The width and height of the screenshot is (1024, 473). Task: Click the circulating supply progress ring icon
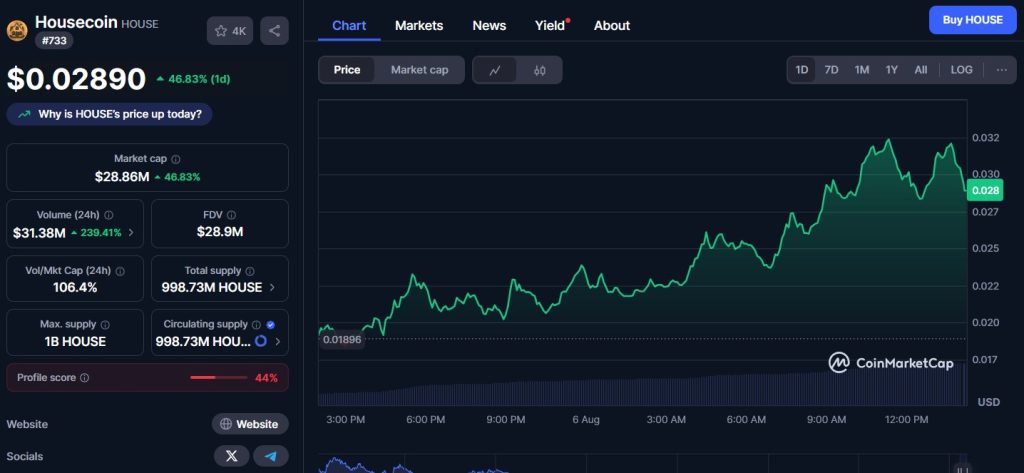(261, 341)
